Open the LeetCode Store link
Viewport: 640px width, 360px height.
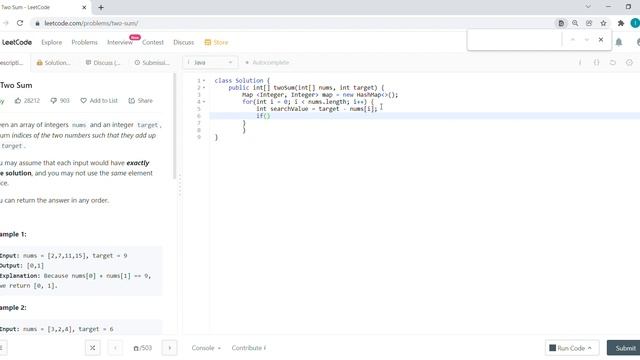click(216, 42)
